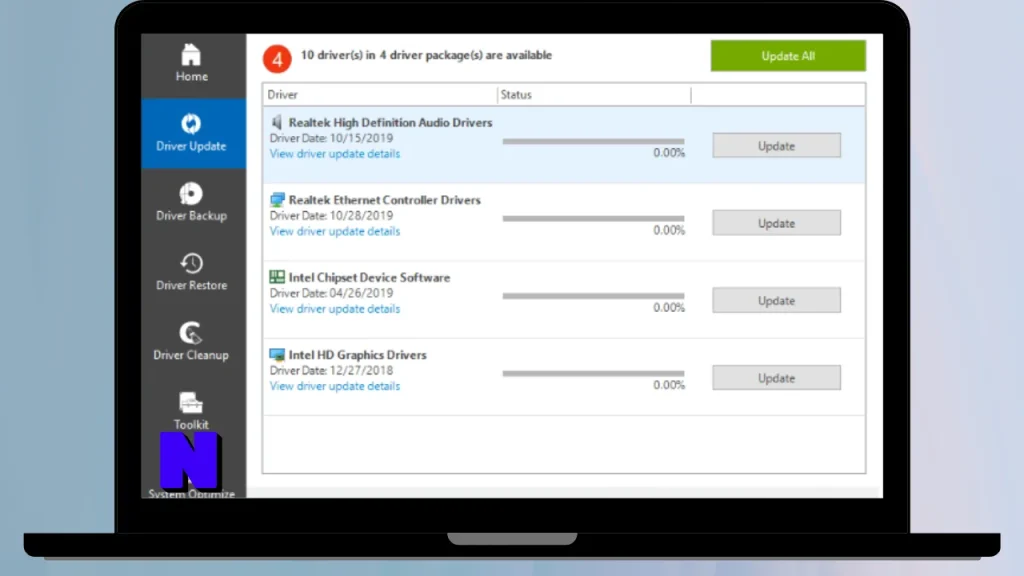
Task: Click the Intel HD Graphics monitor icon
Action: tap(277, 355)
